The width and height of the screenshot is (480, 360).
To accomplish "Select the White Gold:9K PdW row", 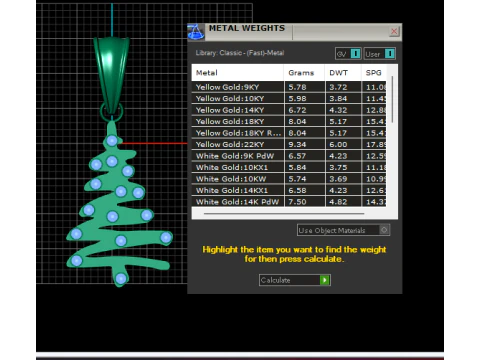I will tap(289, 156).
